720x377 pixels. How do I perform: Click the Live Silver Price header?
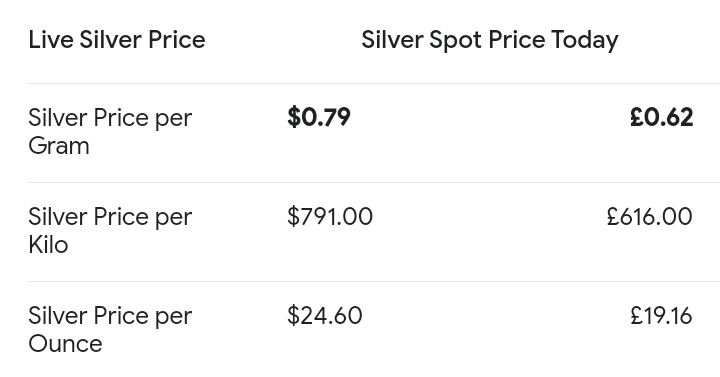117,39
